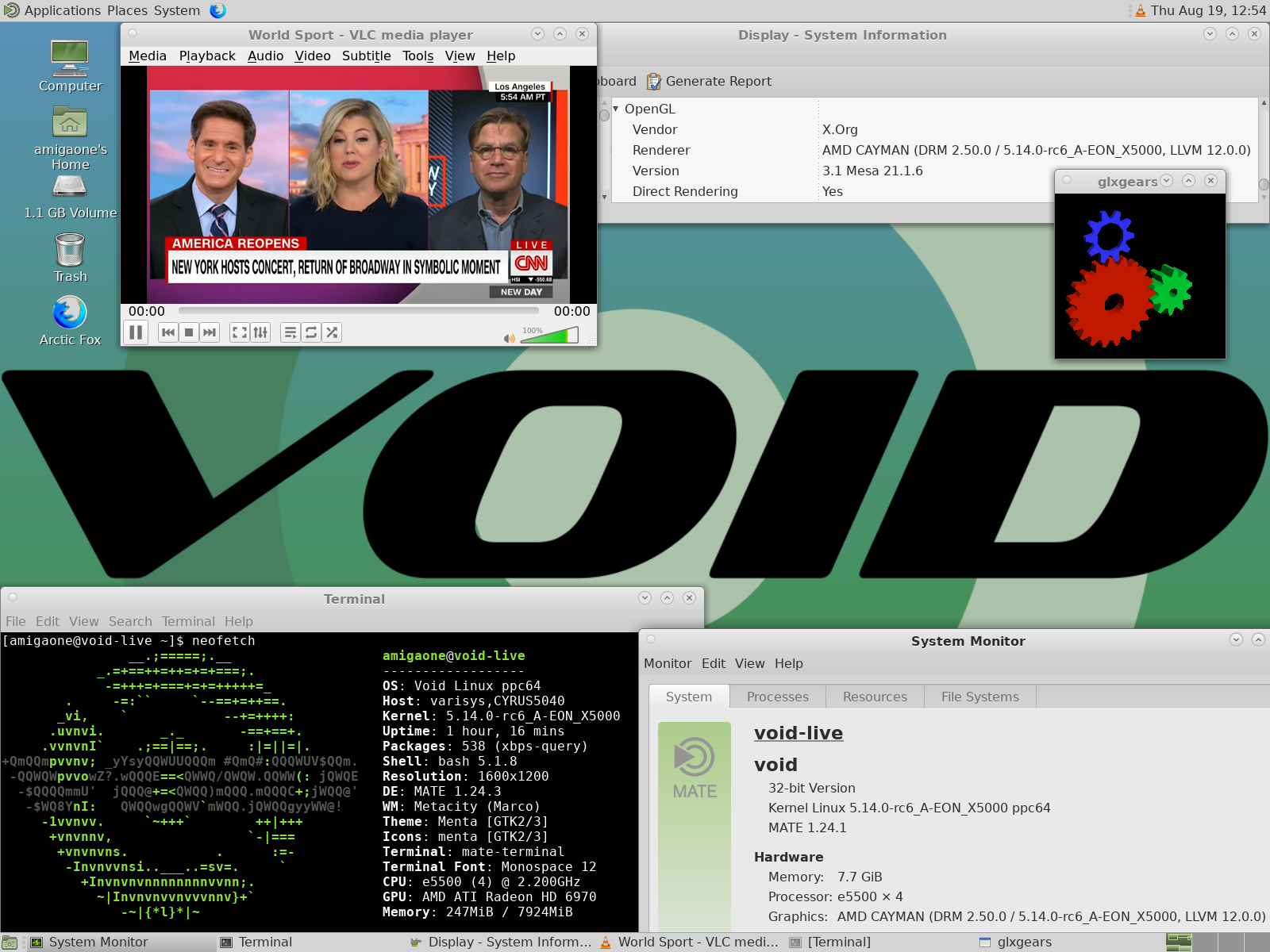Image resolution: width=1270 pixels, height=952 pixels.
Task: Toggle the VLC playlist view
Action: pos(291,332)
